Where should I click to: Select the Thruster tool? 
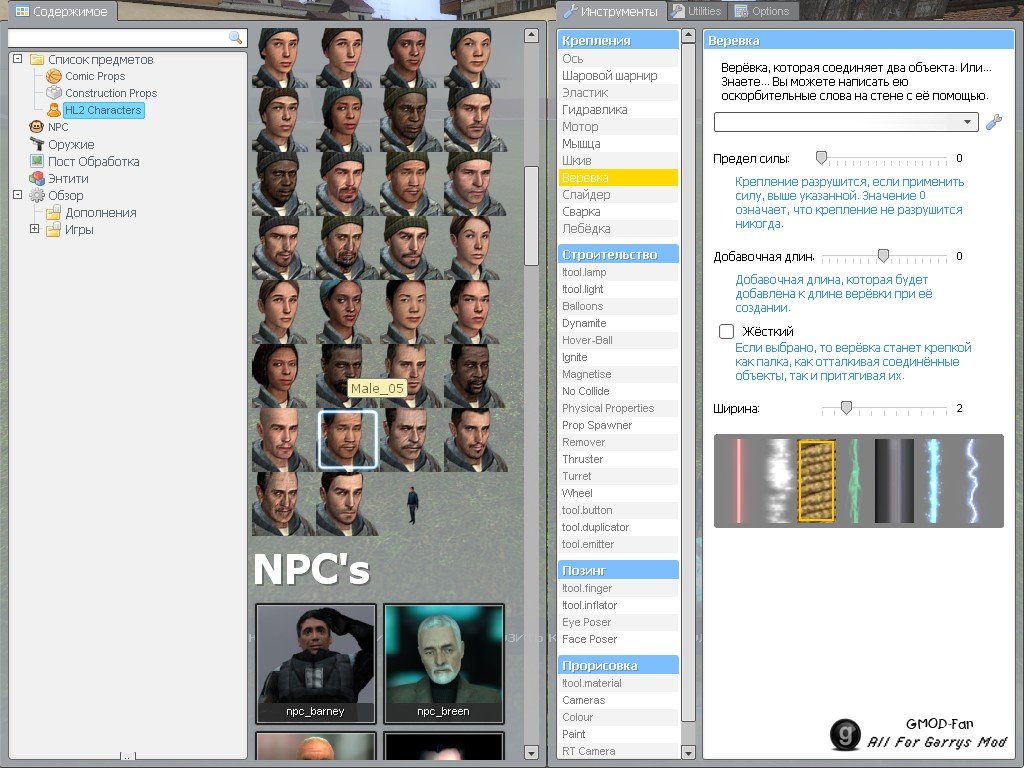[x=618, y=459]
